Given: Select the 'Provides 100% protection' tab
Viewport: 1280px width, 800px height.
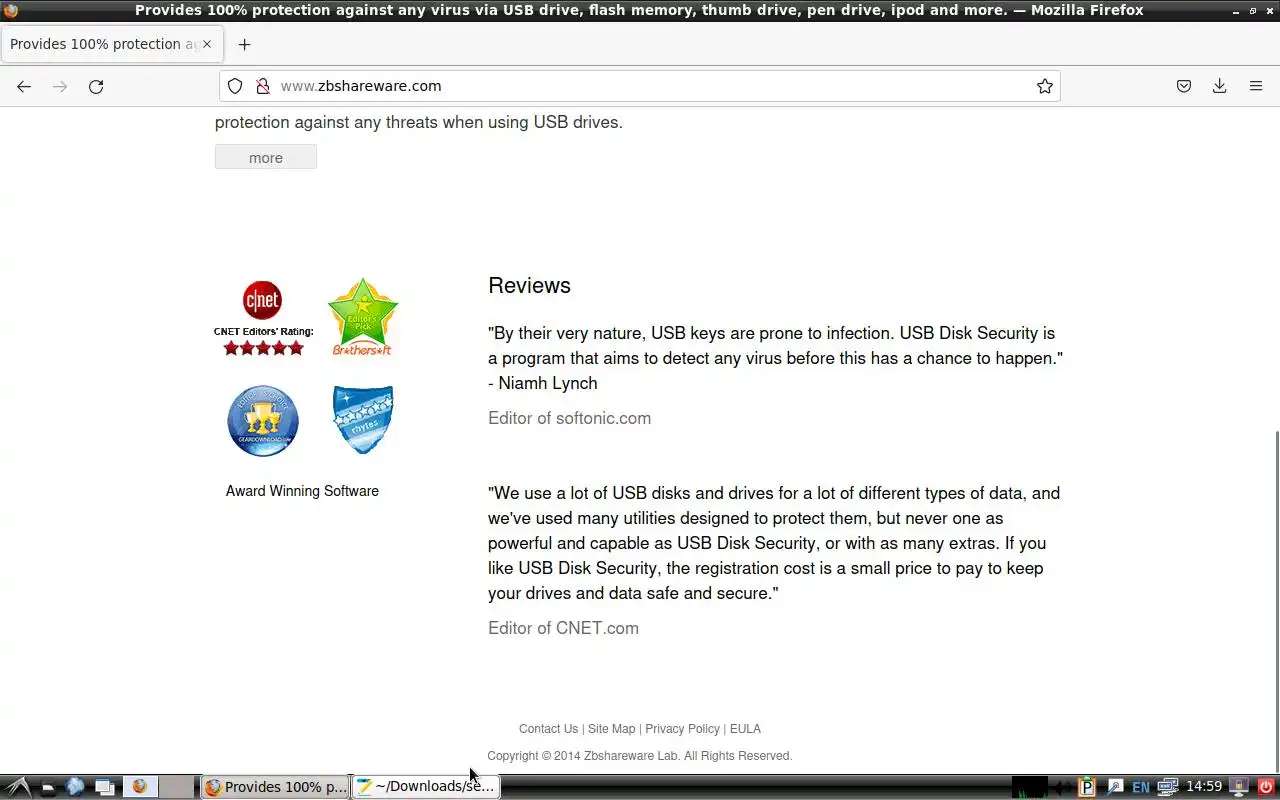Looking at the screenshot, I should [110, 44].
